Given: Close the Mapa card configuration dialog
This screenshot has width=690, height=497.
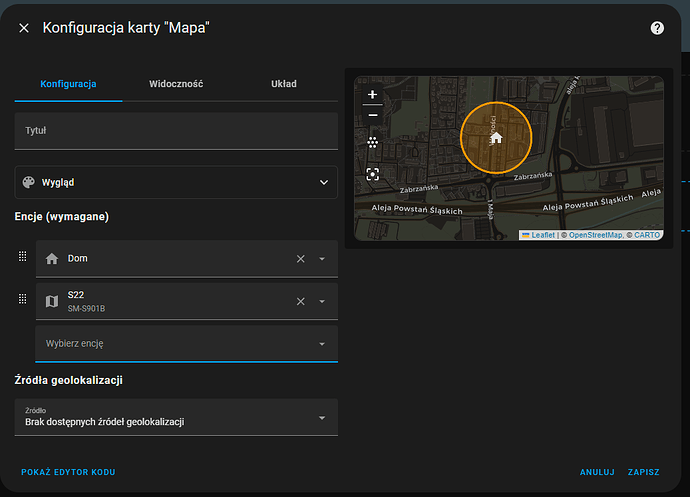Looking at the screenshot, I should pos(24,28).
